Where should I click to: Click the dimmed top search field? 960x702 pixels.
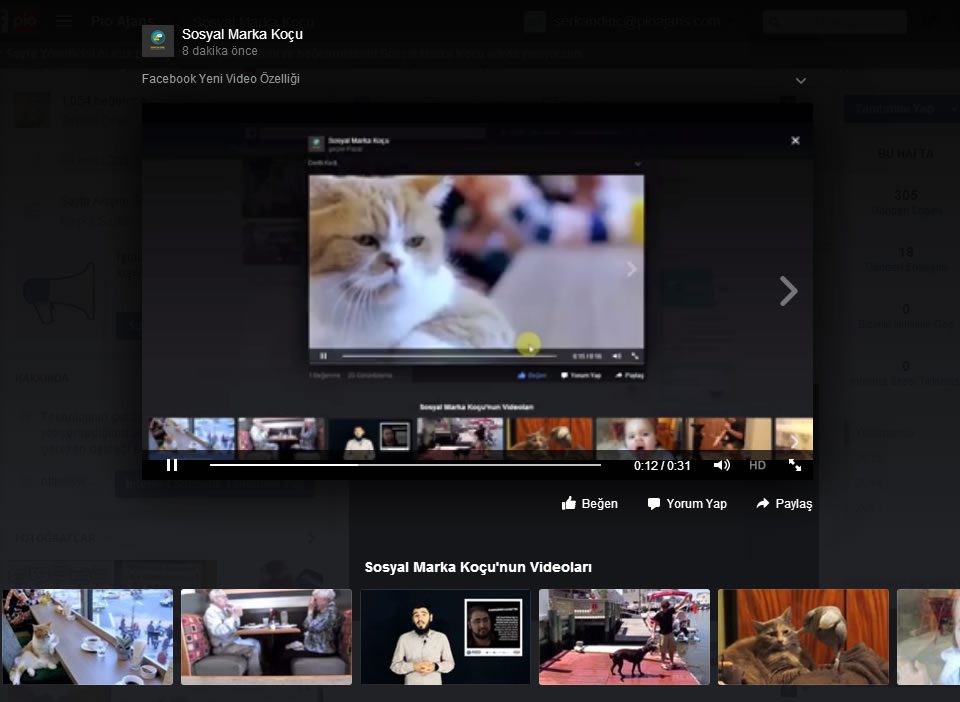(834, 21)
